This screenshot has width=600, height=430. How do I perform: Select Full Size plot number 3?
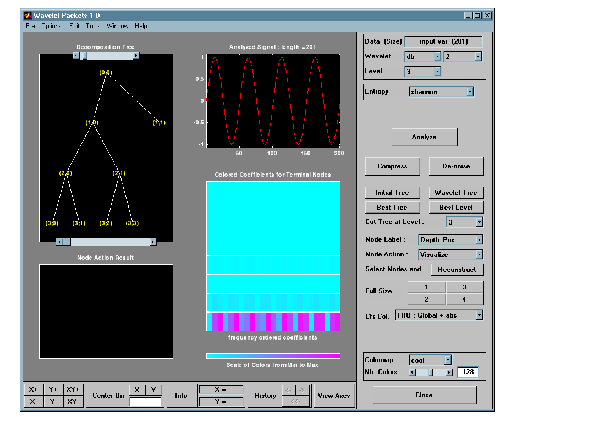[462, 286]
